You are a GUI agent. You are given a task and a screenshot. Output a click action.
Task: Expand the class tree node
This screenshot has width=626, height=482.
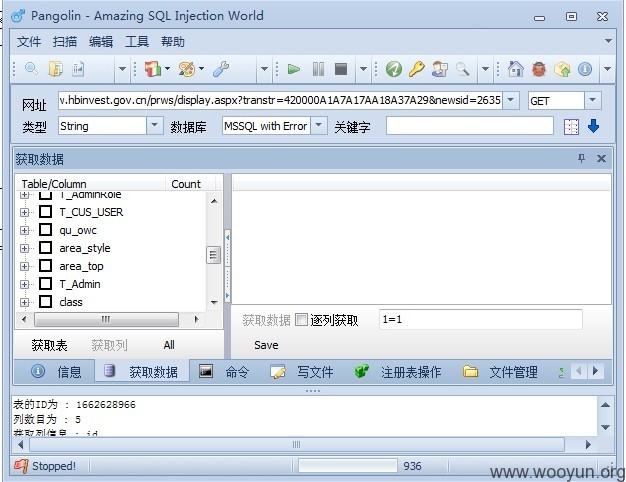click(24, 302)
